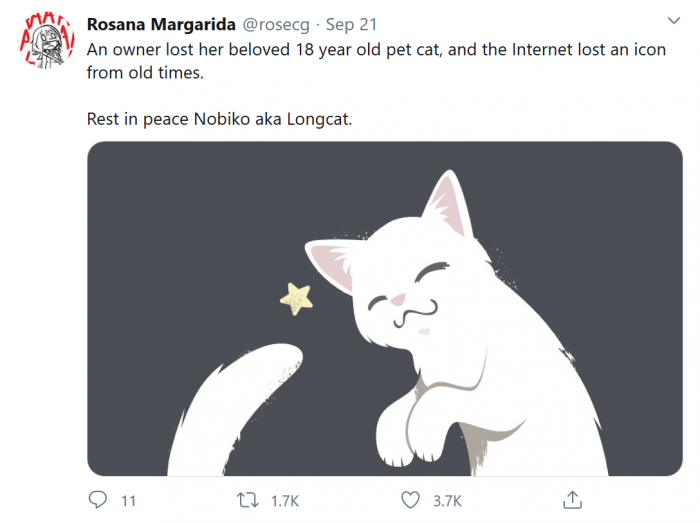Screen dimensions: 700x523
Task: Click the yellow star in the illustration
Action: coord(297,297)
